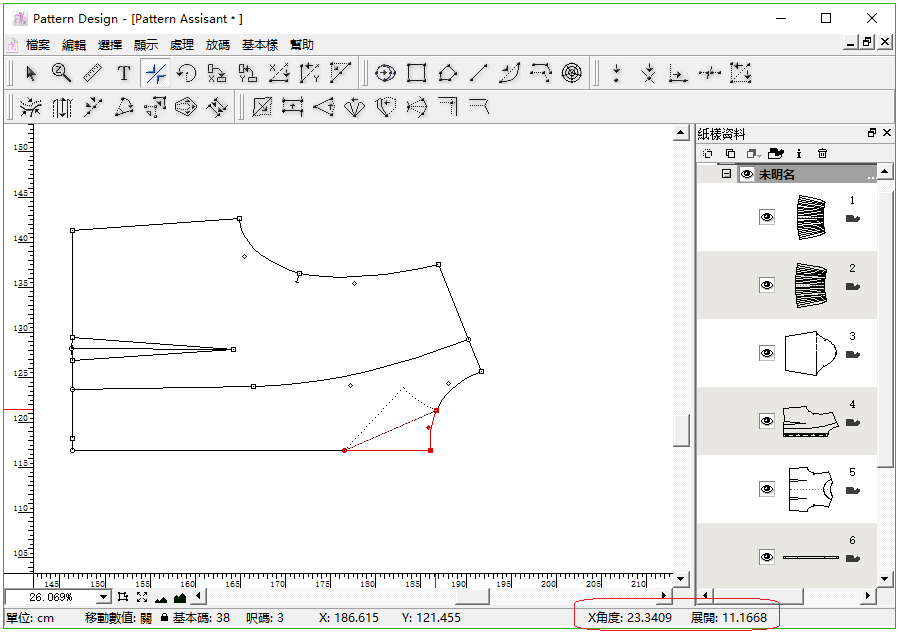Activate the magnifier zoom tool
This screenshot has height=635, width=899.
coord(61,73)
